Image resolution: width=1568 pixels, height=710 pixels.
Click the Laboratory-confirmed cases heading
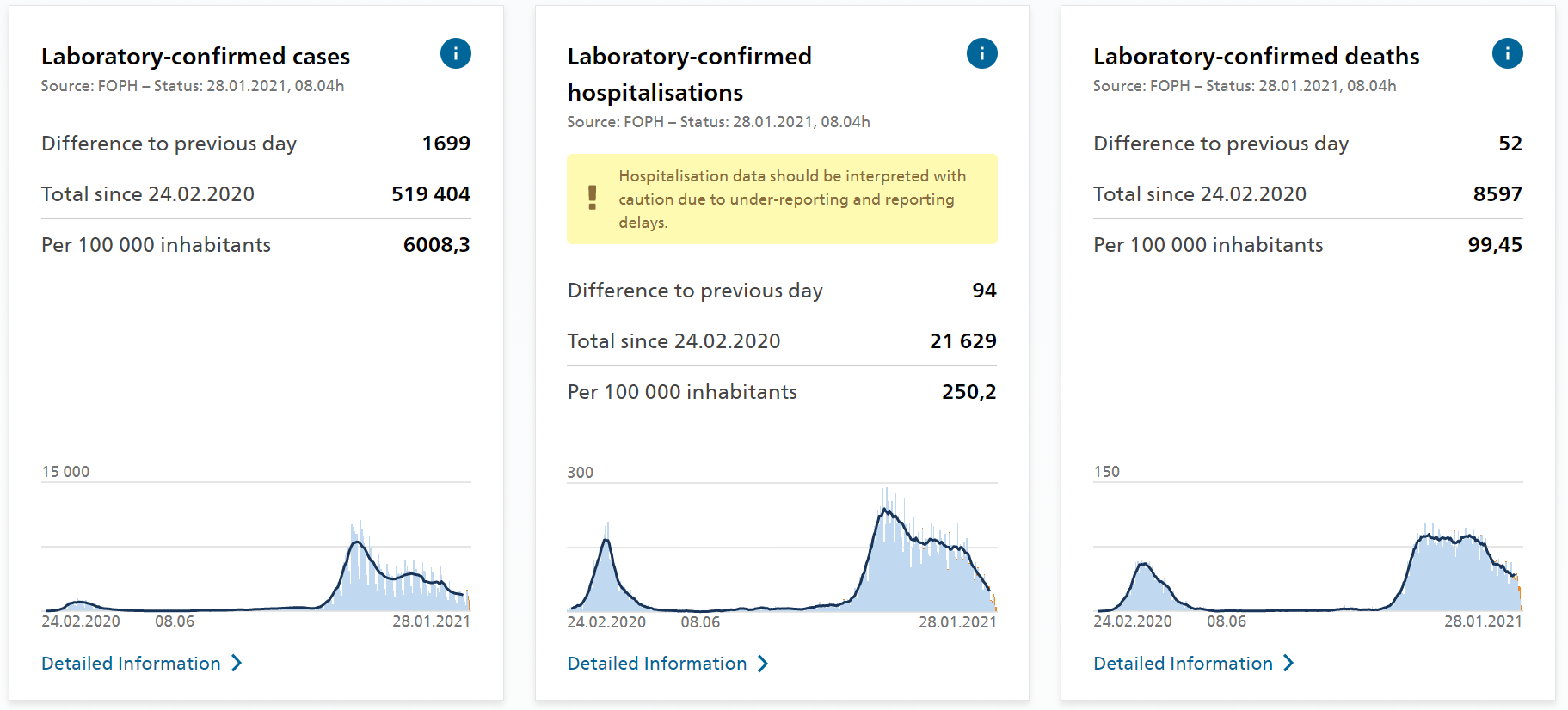pos(195,57)
